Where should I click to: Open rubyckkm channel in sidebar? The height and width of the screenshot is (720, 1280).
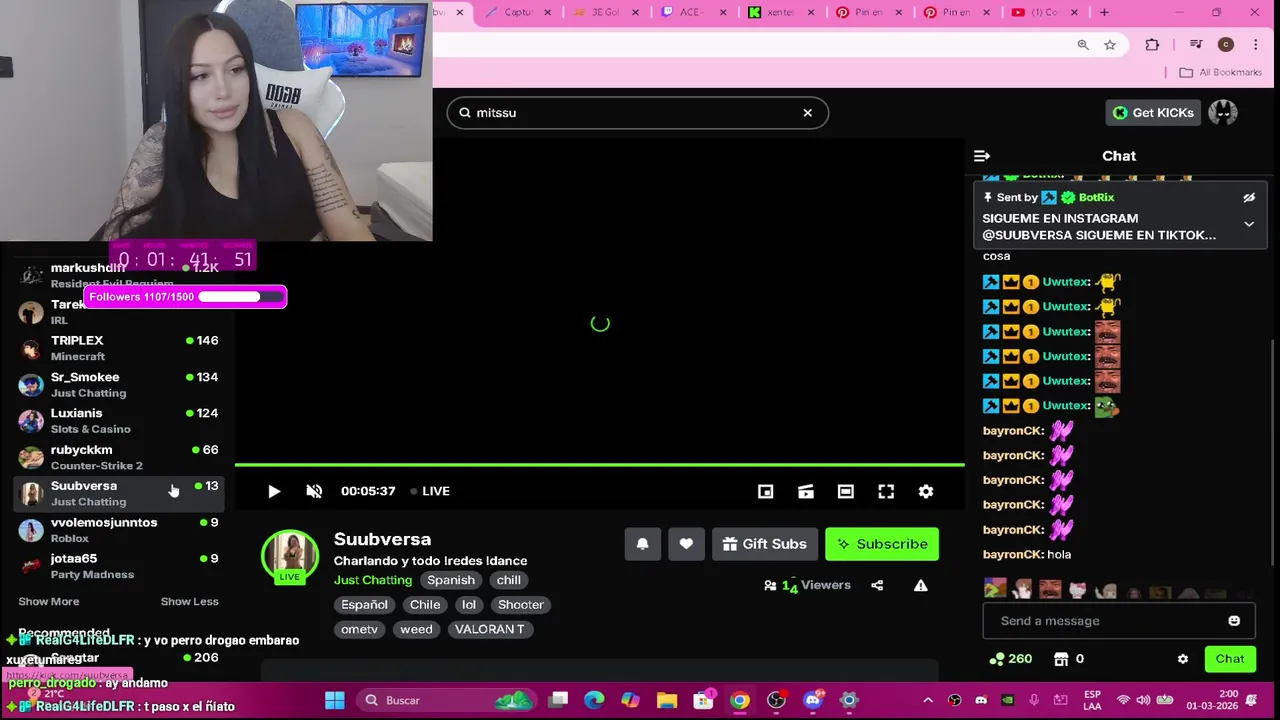119,458
